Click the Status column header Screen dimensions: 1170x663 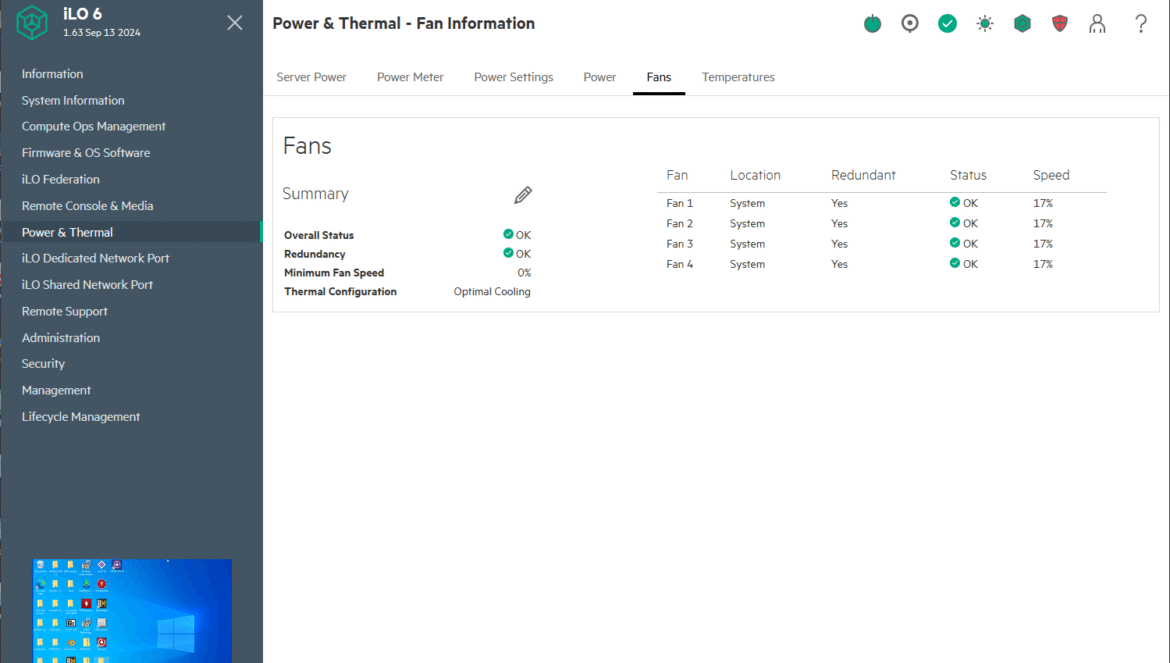click(968, 175)
